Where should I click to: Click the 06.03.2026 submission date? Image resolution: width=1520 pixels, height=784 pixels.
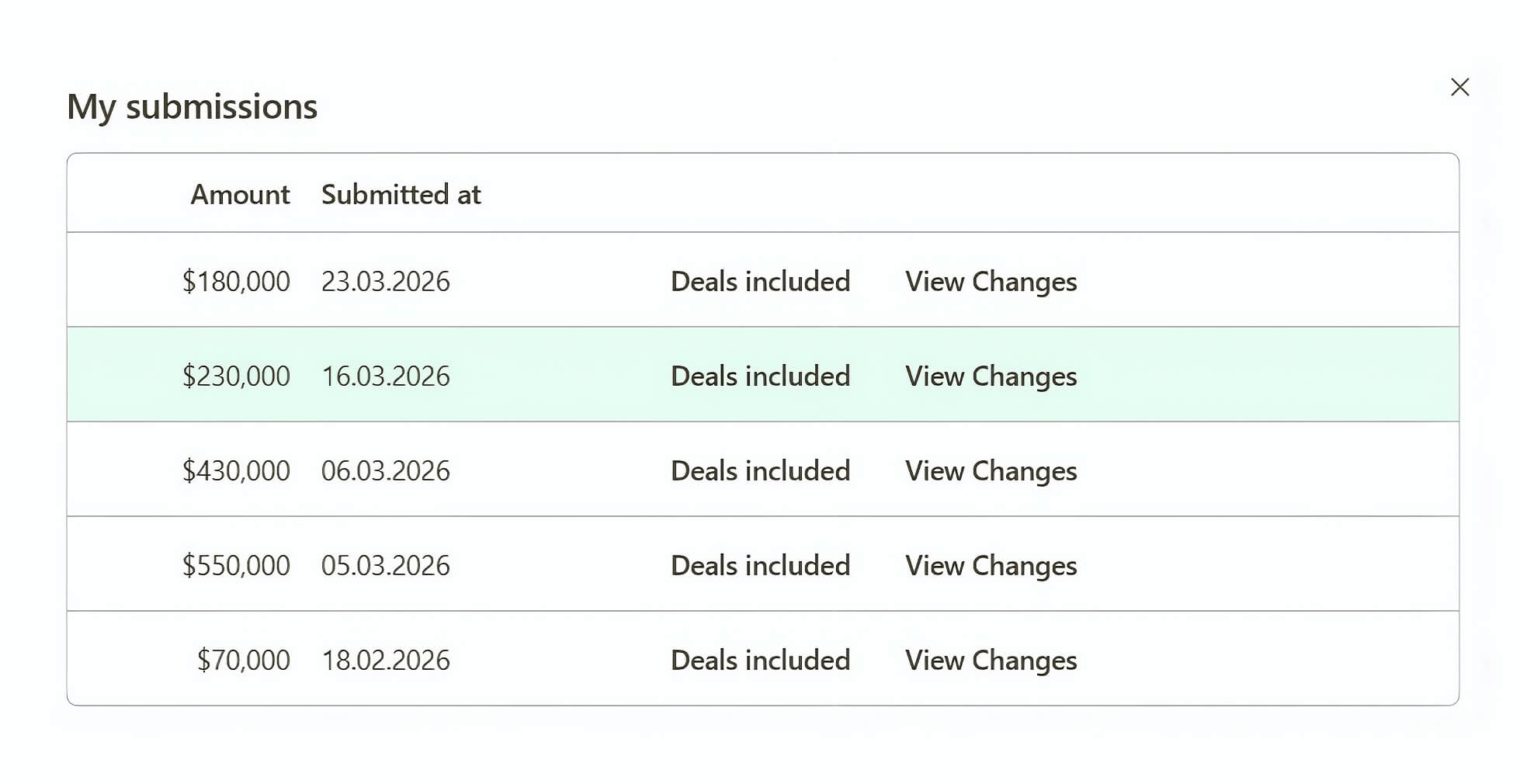coord(385,470)
